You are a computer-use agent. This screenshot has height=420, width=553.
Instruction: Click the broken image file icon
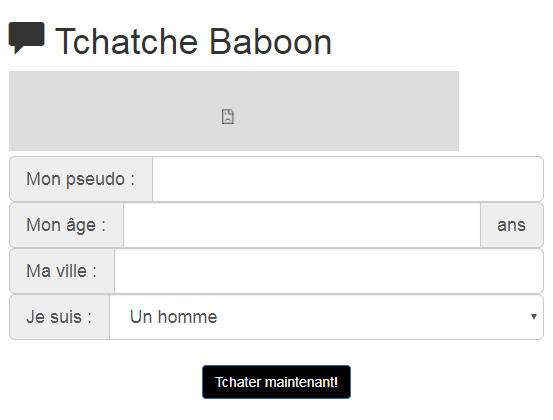[228, 116]
